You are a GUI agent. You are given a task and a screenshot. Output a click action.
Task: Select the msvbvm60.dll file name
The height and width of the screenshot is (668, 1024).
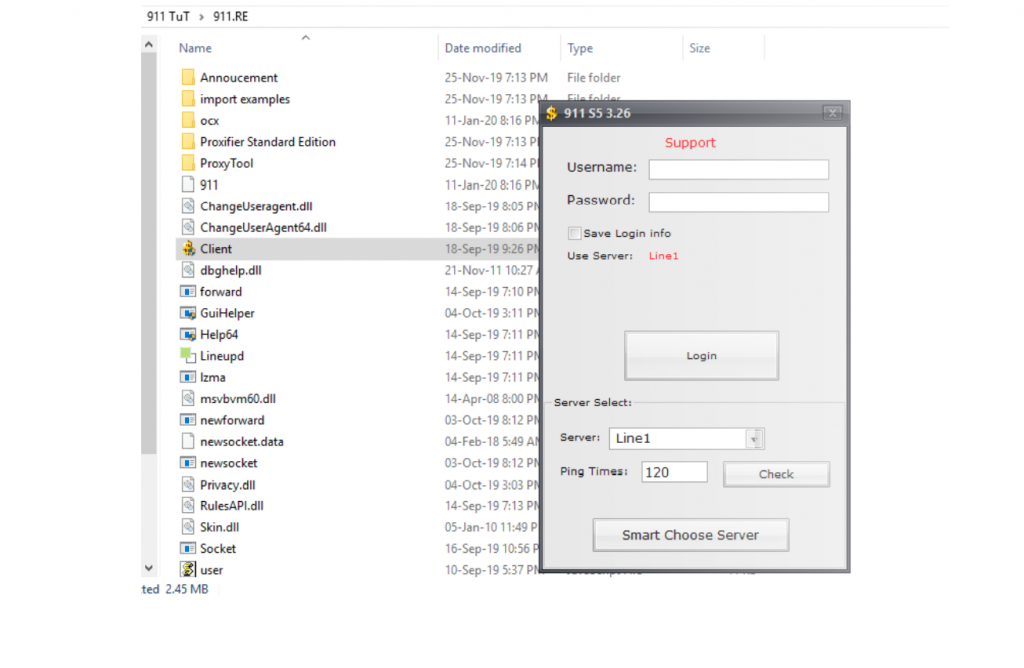[238, 399]
